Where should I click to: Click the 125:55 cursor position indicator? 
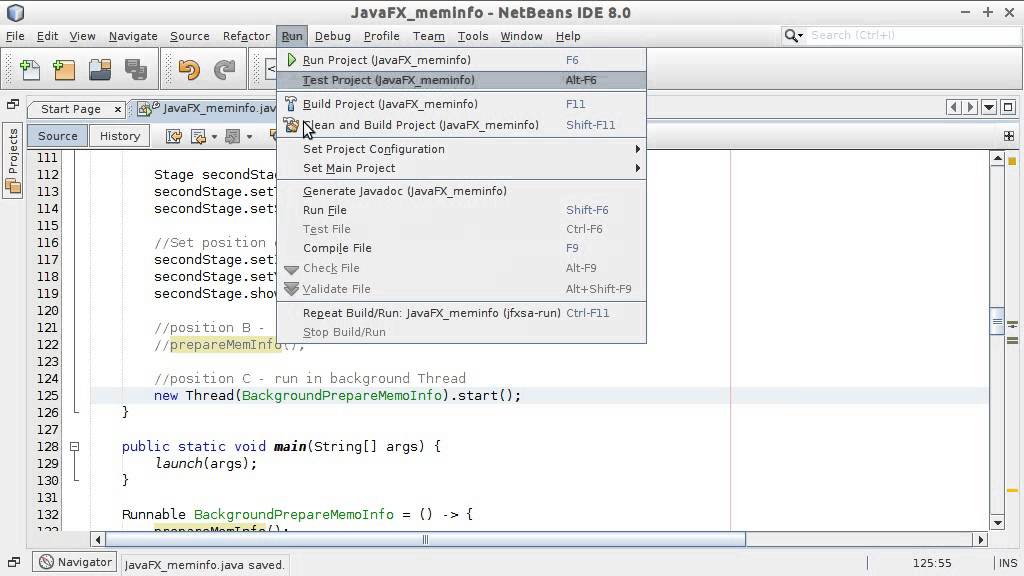[932, 563]
